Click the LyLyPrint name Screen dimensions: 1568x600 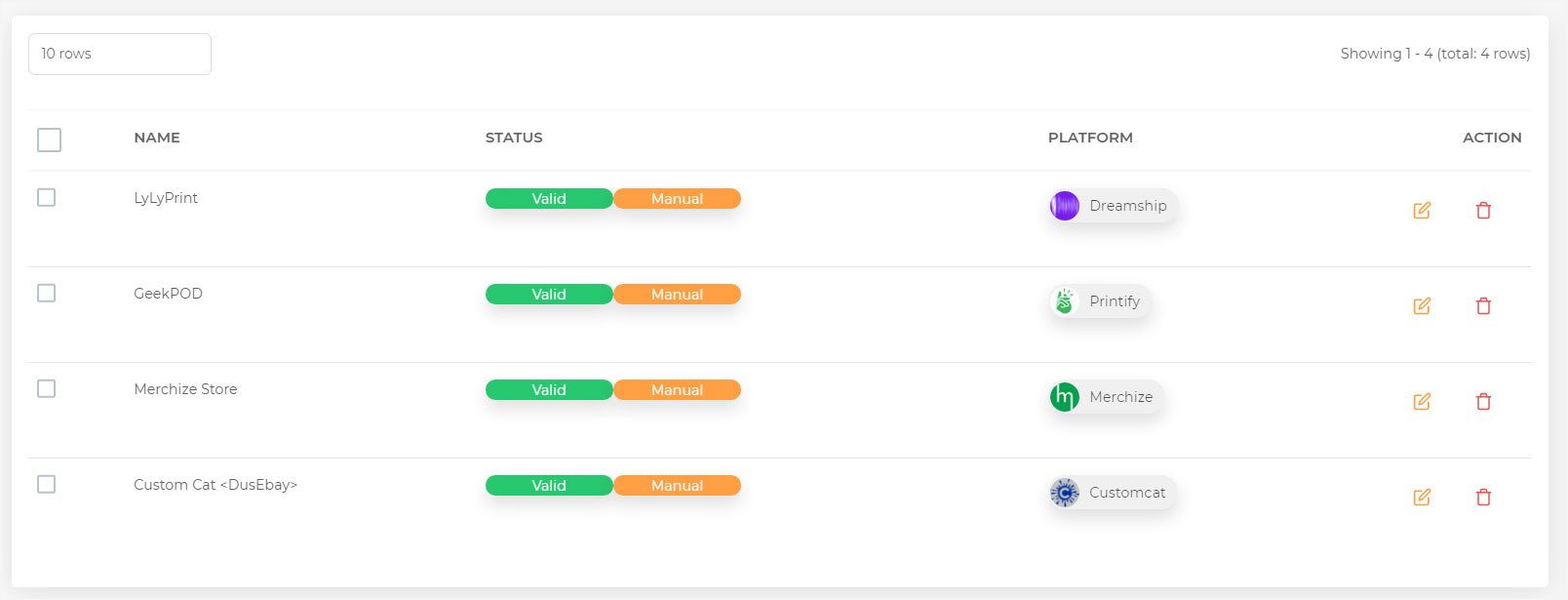point(166,198)
